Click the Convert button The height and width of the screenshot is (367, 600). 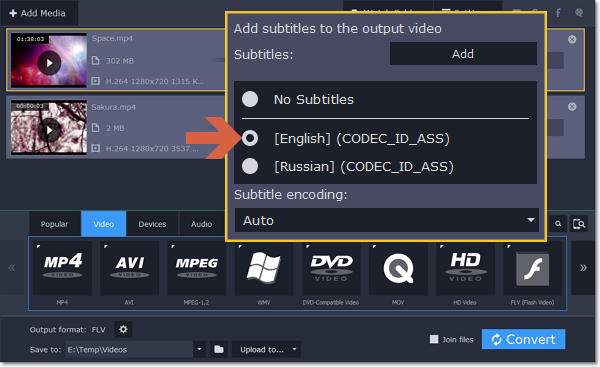(523, 339)
